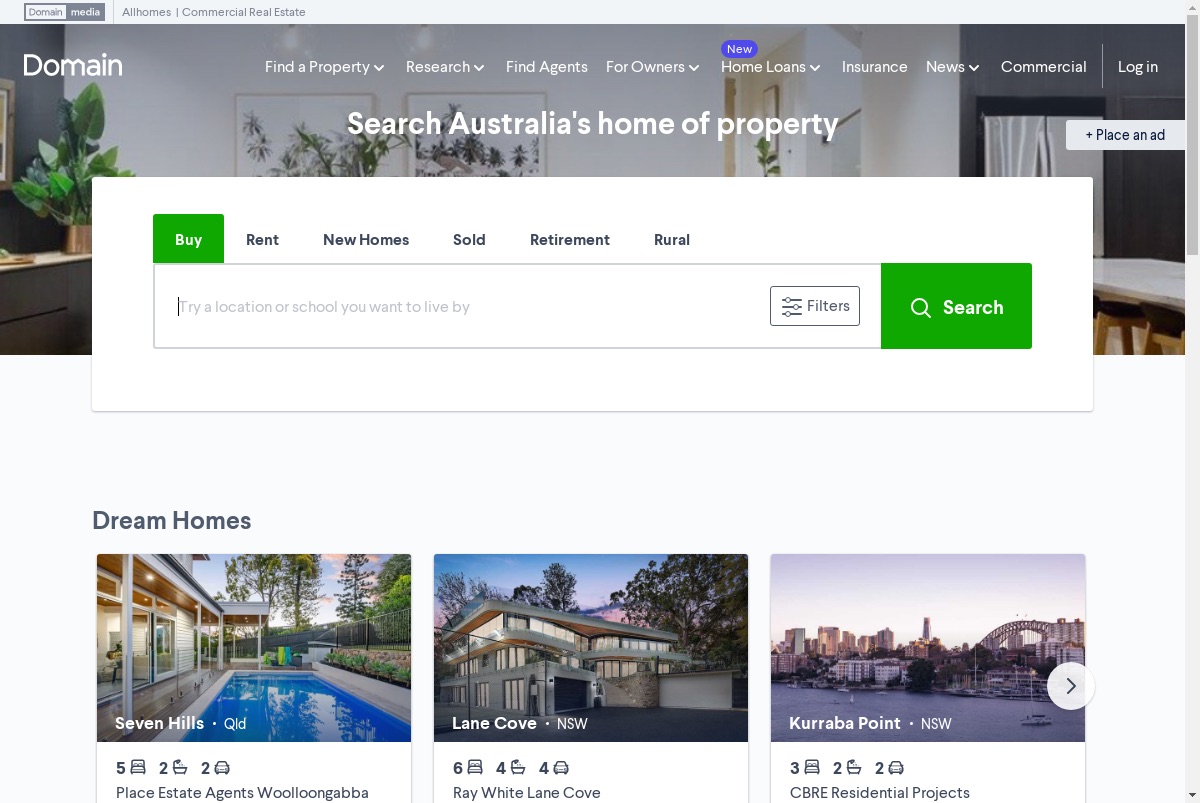Viewport: 1200px width, 803px height.
Task: Open Filters with the sliders icon
Action: (x=815, y=306)
